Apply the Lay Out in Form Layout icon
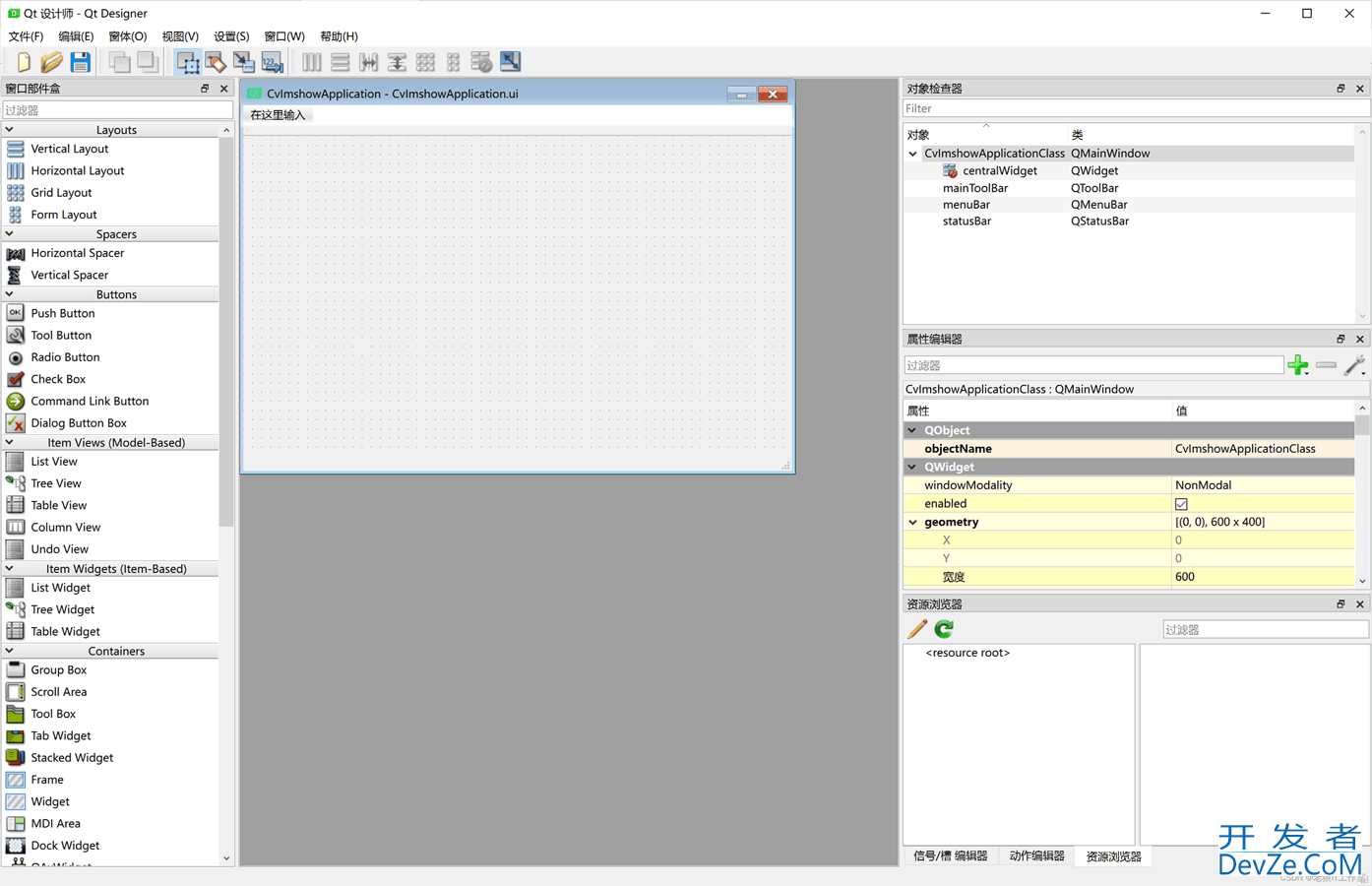 (x=453, y=62)
